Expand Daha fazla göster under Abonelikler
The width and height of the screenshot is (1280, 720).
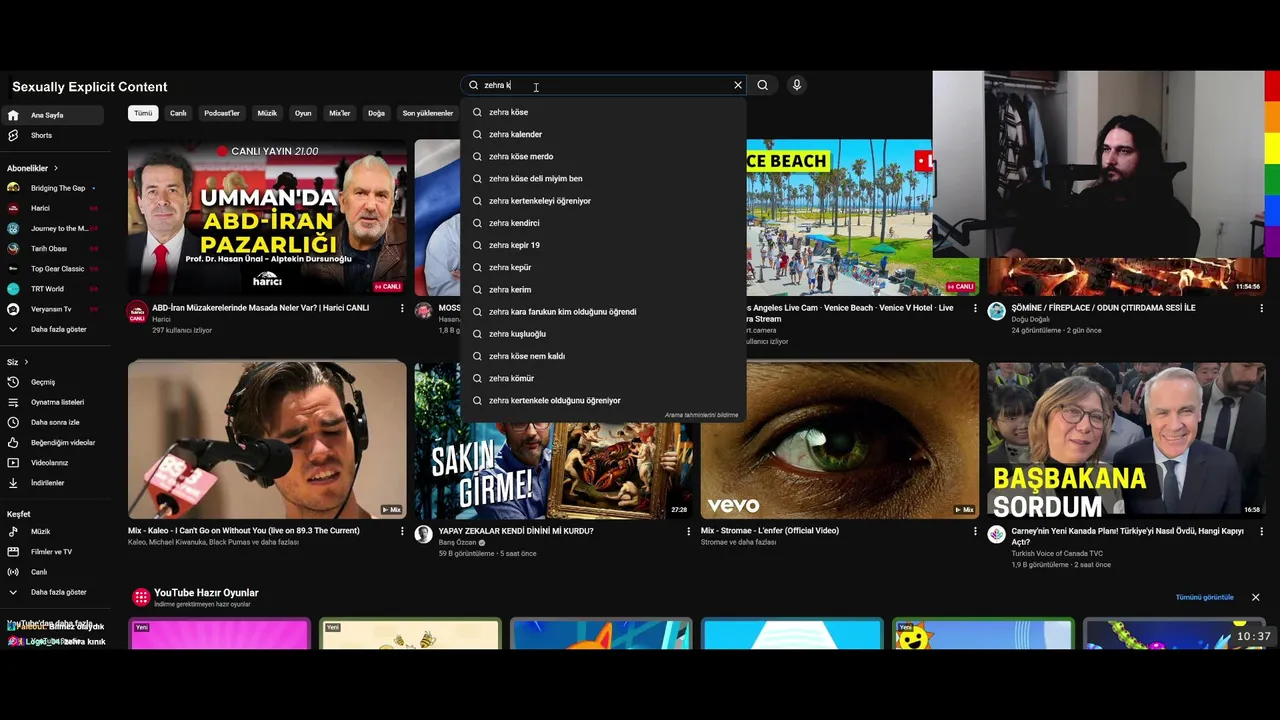tap(52, 329)
